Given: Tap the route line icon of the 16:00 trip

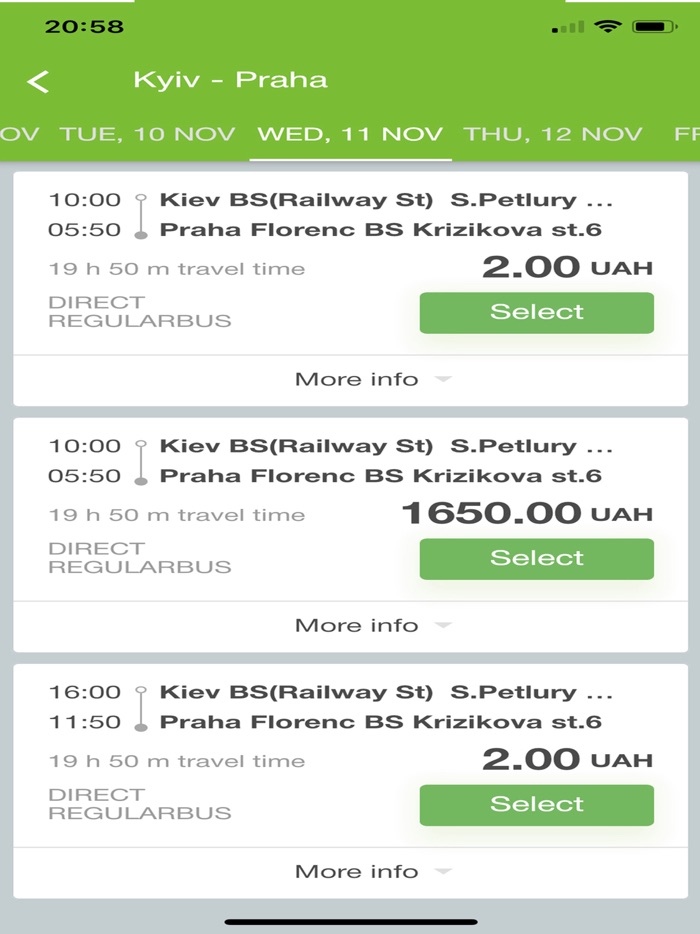Looking at the screenshot, I should pyautogui.click(x=141, y=707).
